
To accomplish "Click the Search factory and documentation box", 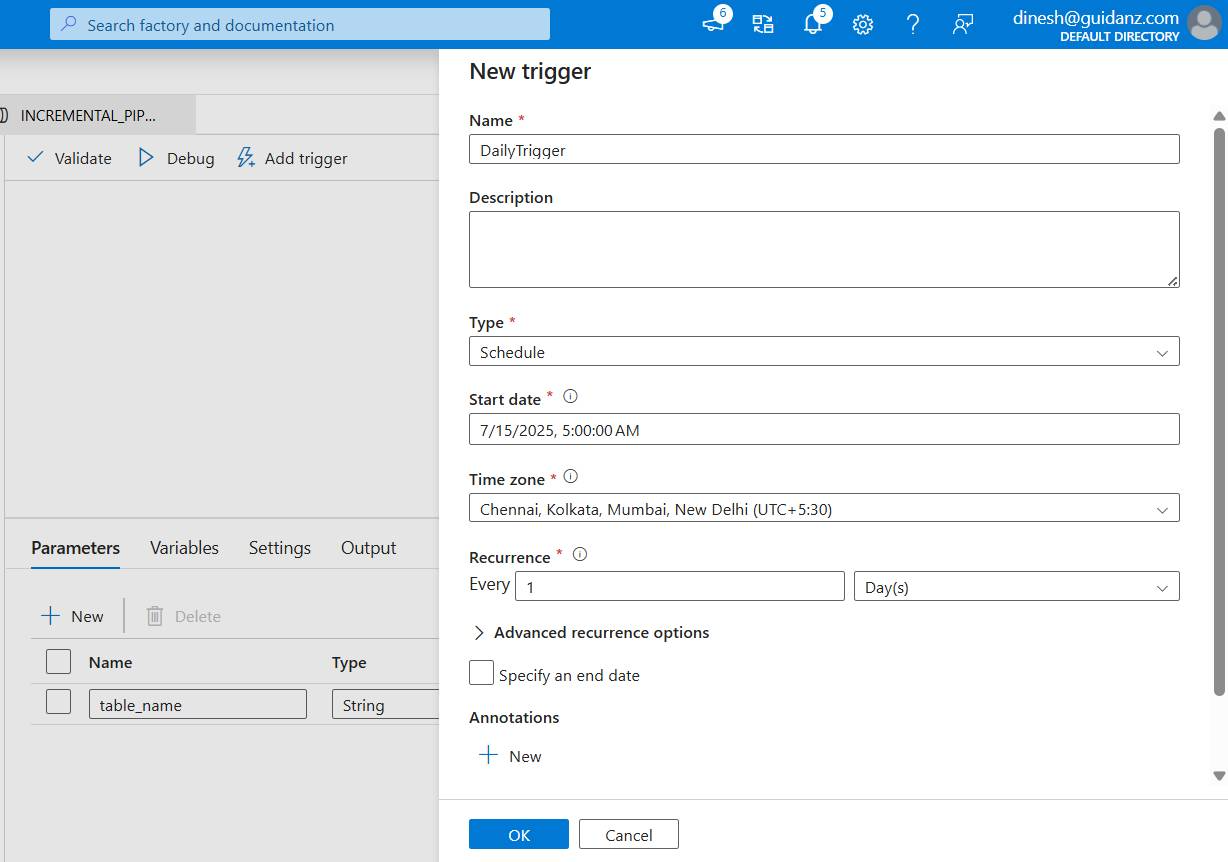I will 300,24.
